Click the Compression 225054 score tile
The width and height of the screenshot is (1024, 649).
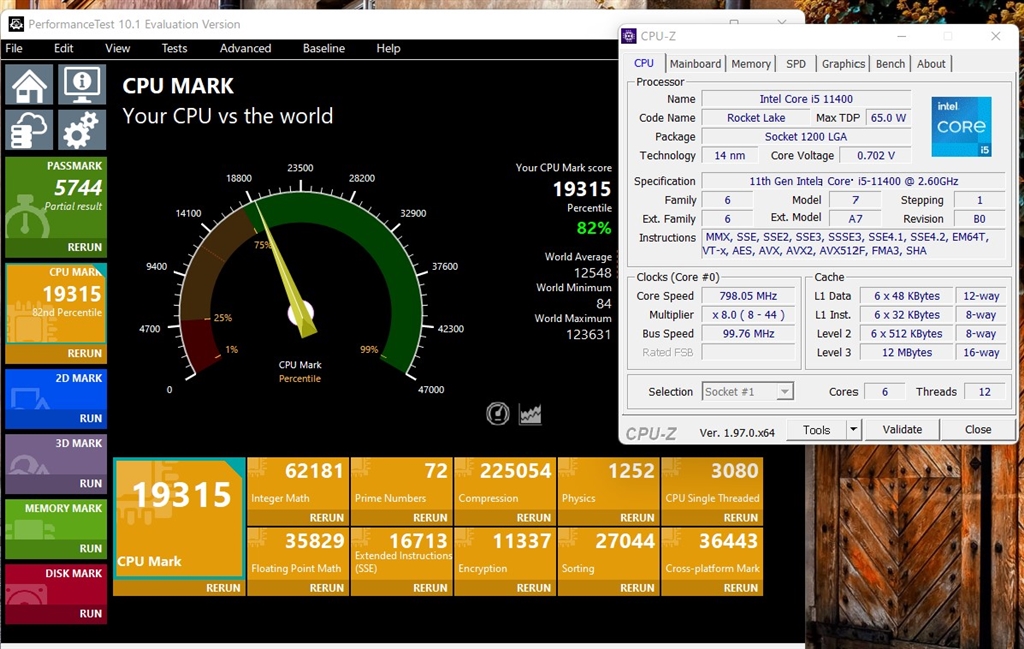(x=505, y=484)
